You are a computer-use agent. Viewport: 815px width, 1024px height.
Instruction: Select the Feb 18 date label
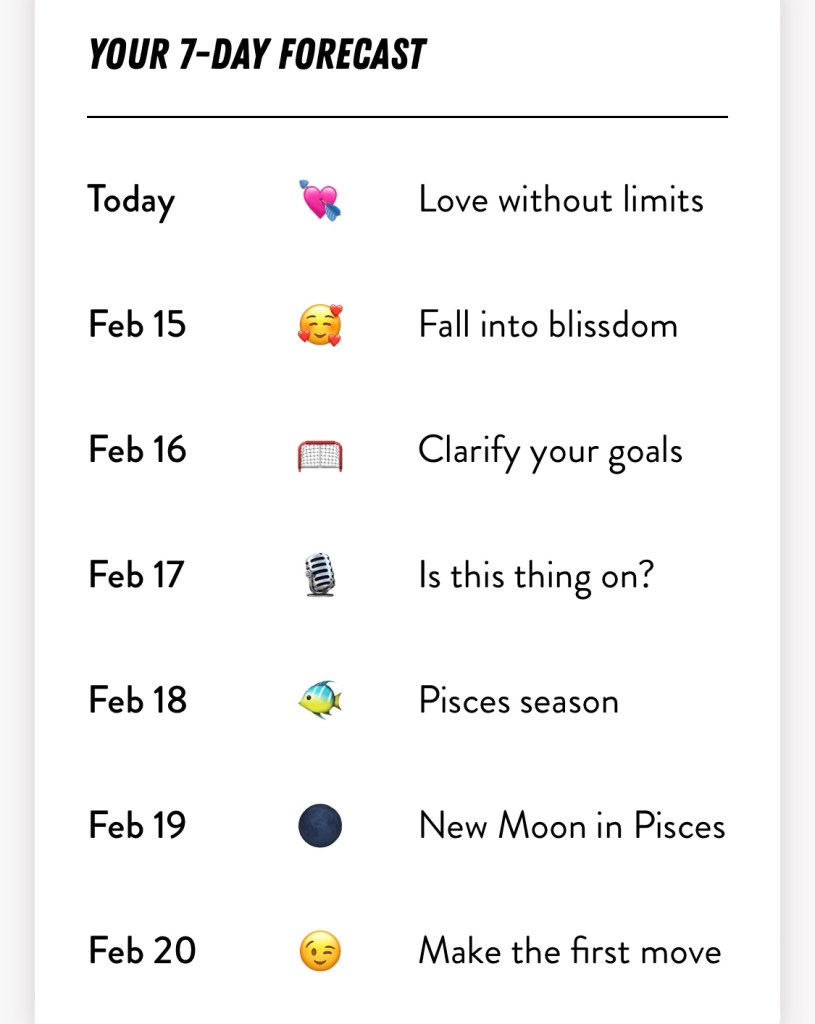click(x=137, y=700)
